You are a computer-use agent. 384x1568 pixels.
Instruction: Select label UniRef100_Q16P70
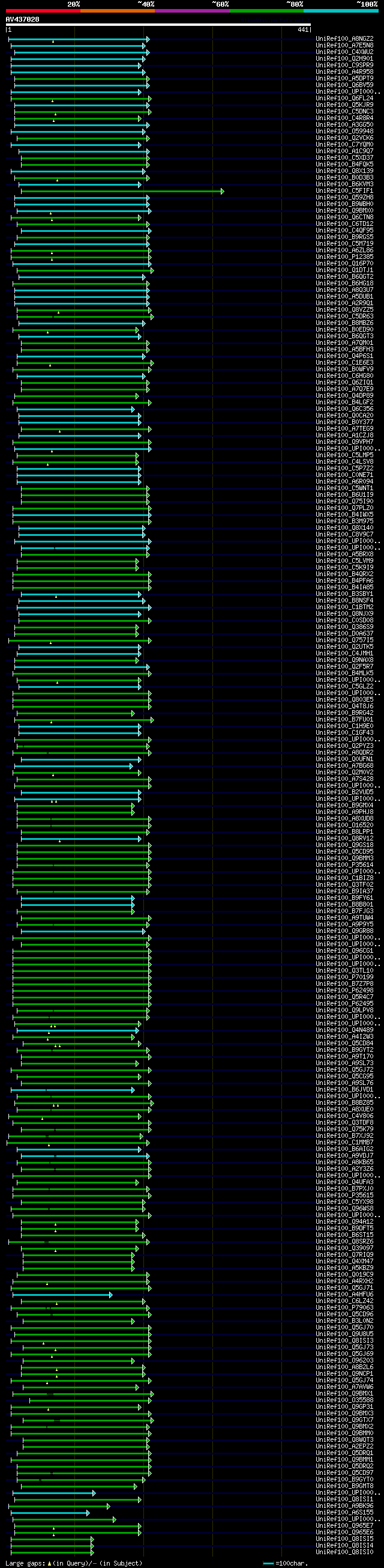click(344, 264)
